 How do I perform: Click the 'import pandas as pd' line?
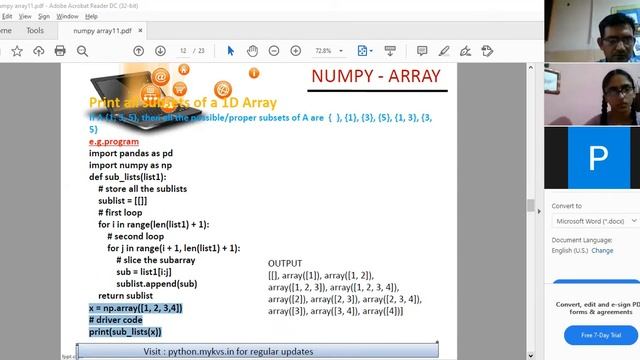pyautogui.click(x=131, y=153)
